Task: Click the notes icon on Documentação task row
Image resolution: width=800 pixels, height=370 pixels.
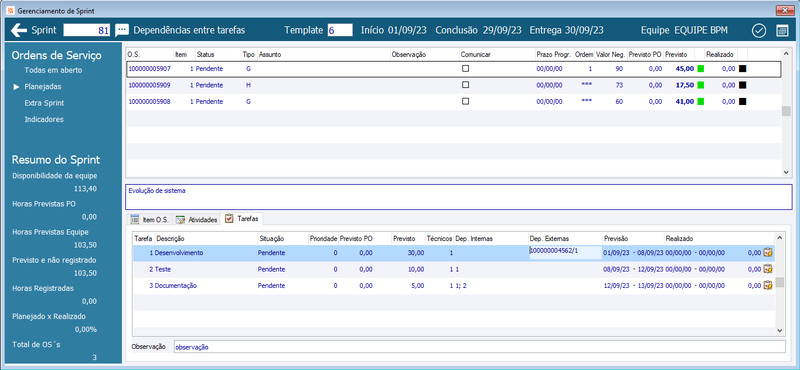Action: pos(767,285)
